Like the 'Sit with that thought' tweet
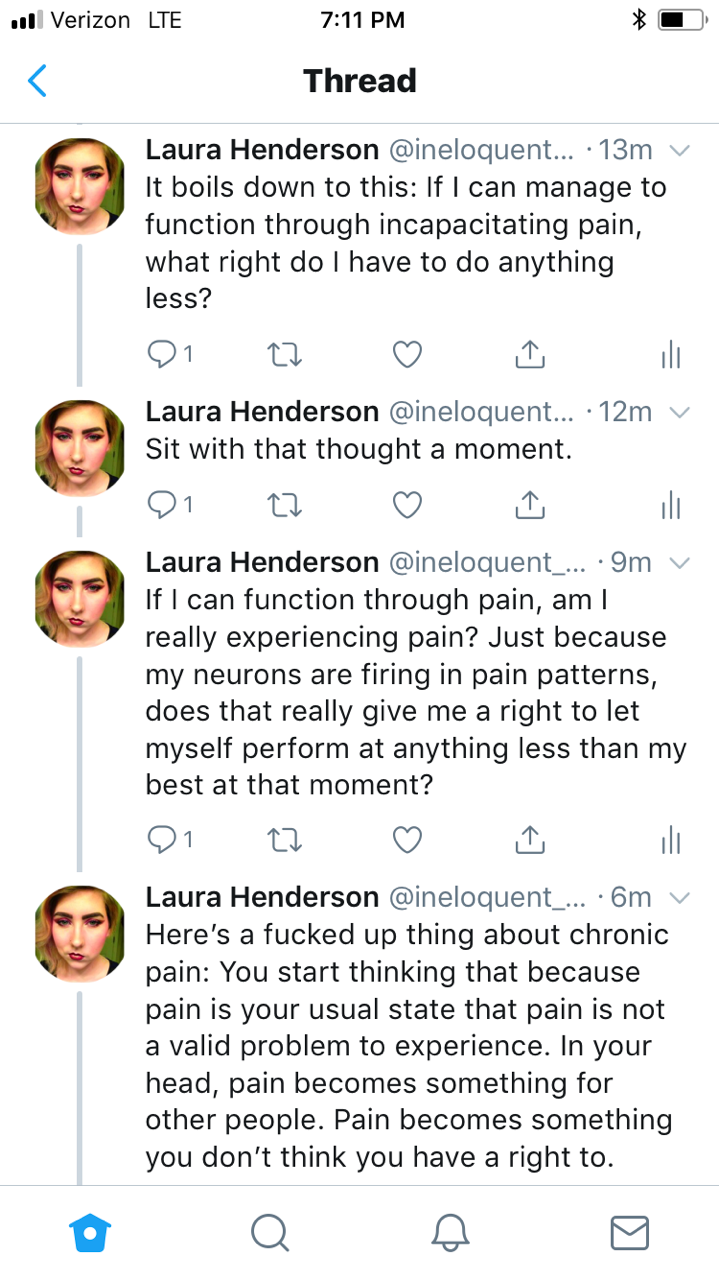This screenshot has width=719, height=1280. coord(407,506)
